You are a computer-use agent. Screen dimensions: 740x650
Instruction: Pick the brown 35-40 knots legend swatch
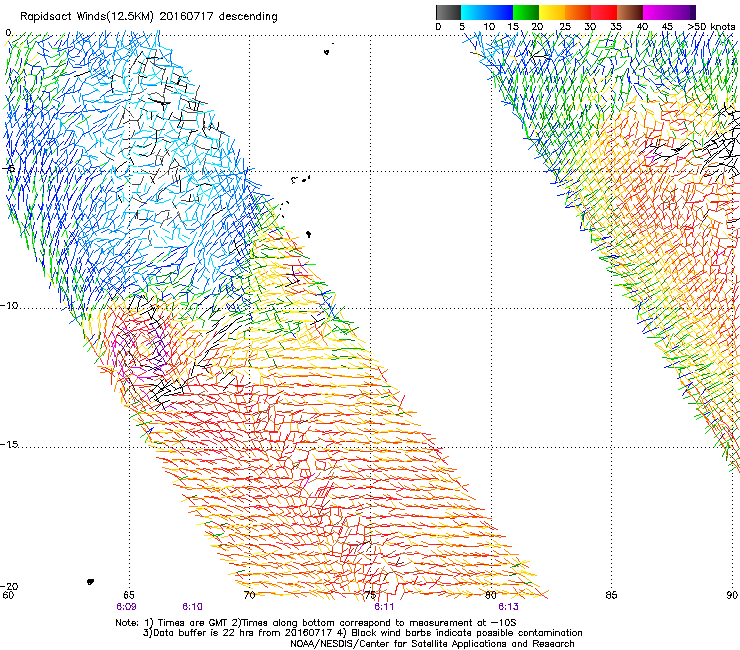click(630, 12)
